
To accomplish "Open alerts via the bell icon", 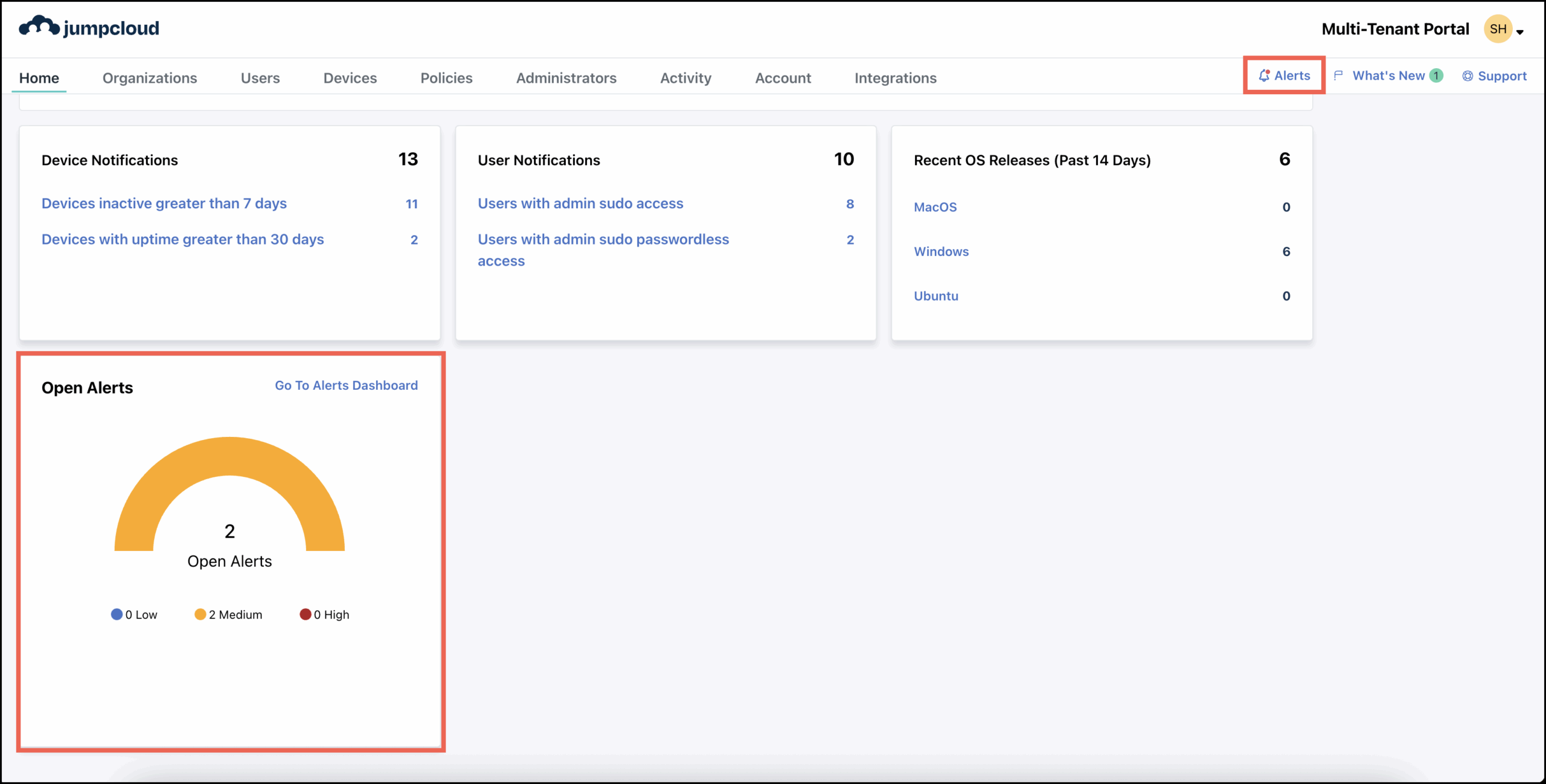I will (1265, 75).
